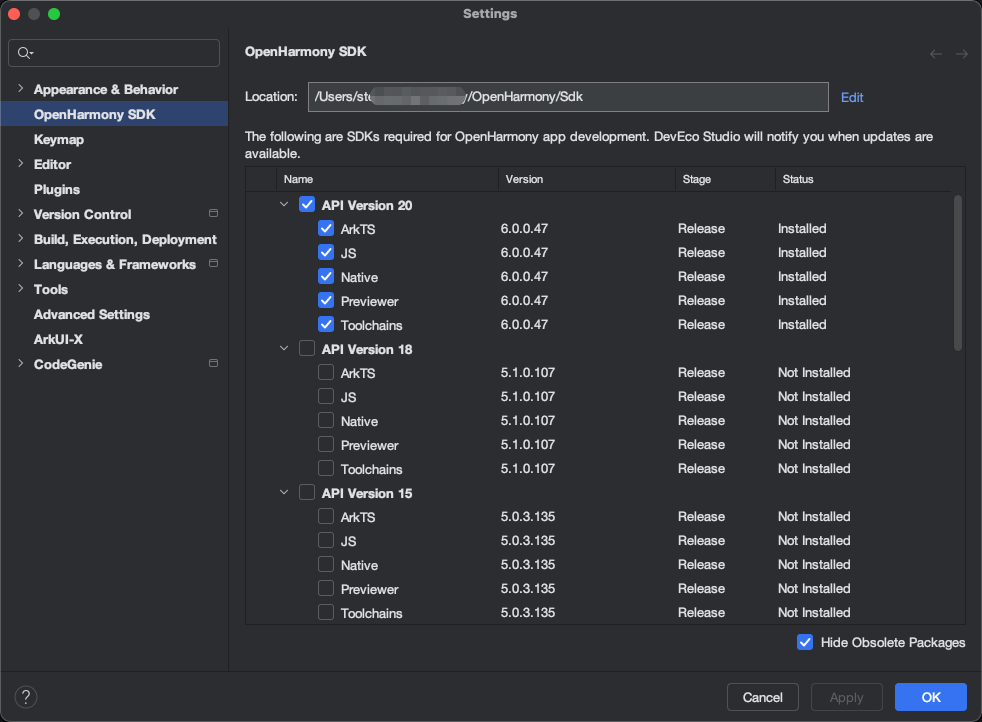Click the search magnifier icon

click(x=24, y=53)
